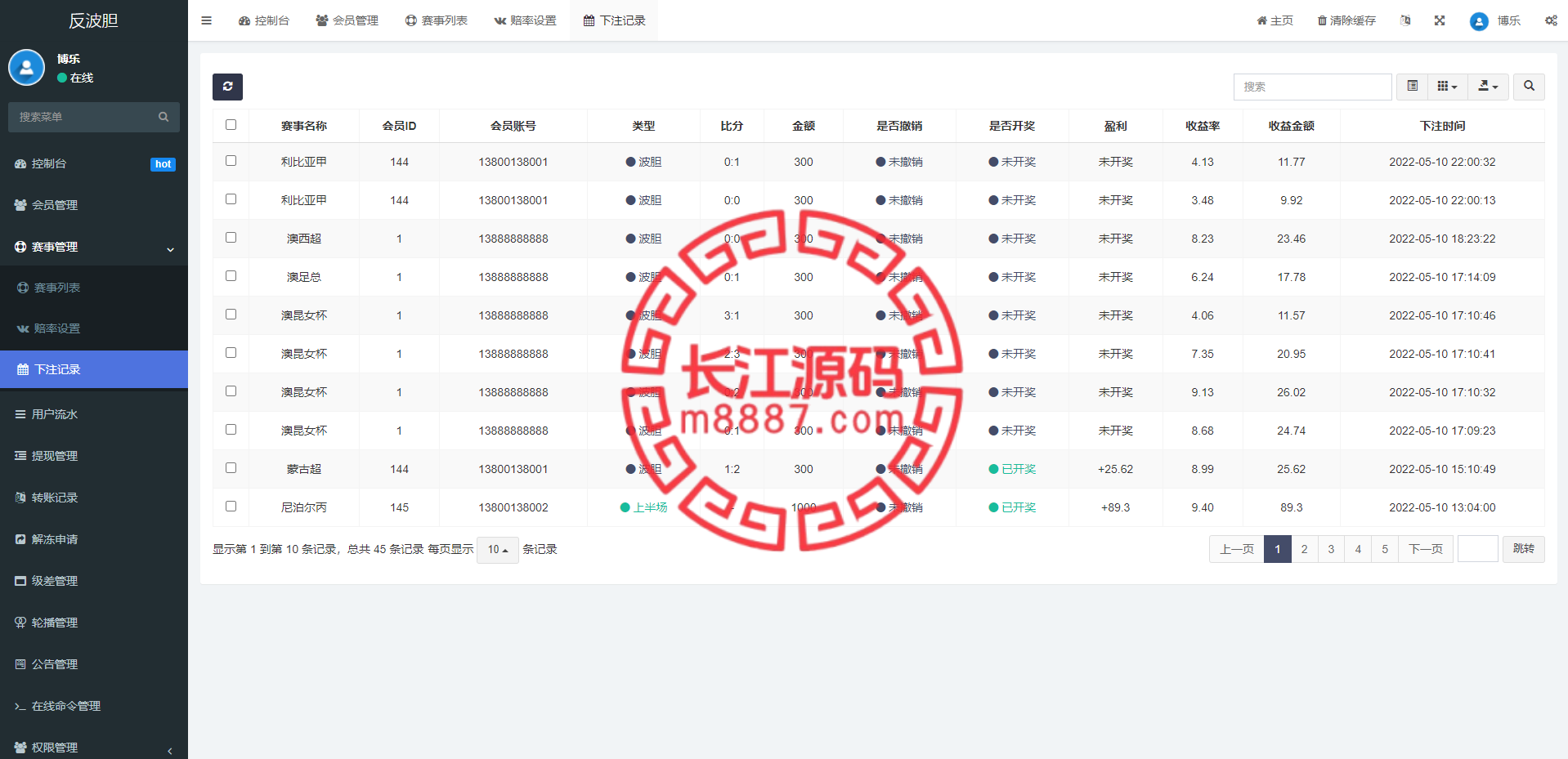The height and width of the screenshot is (759, 1568).
Task: Open 在线命令管理 in the sidebar
Action: click(x=94, y=706)
